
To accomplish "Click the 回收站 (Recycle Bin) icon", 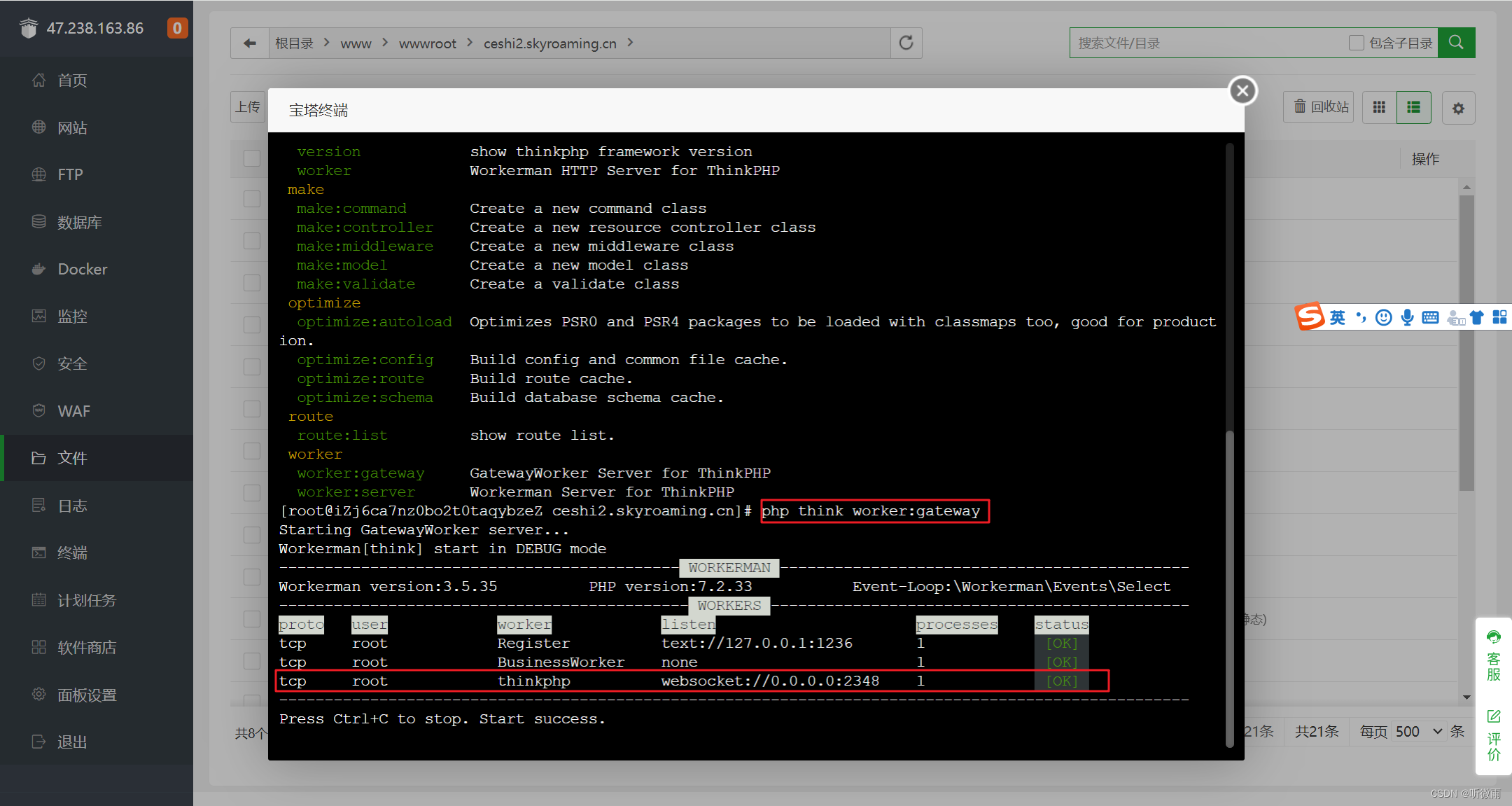I will [1317, 107].
